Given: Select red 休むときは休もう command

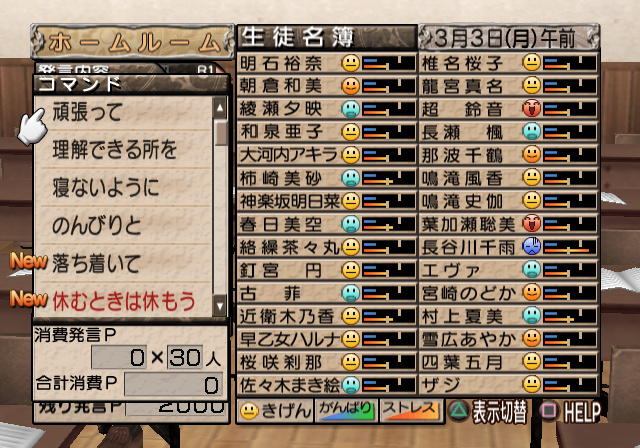Looking at the screenshot, I should pos(124,301).
